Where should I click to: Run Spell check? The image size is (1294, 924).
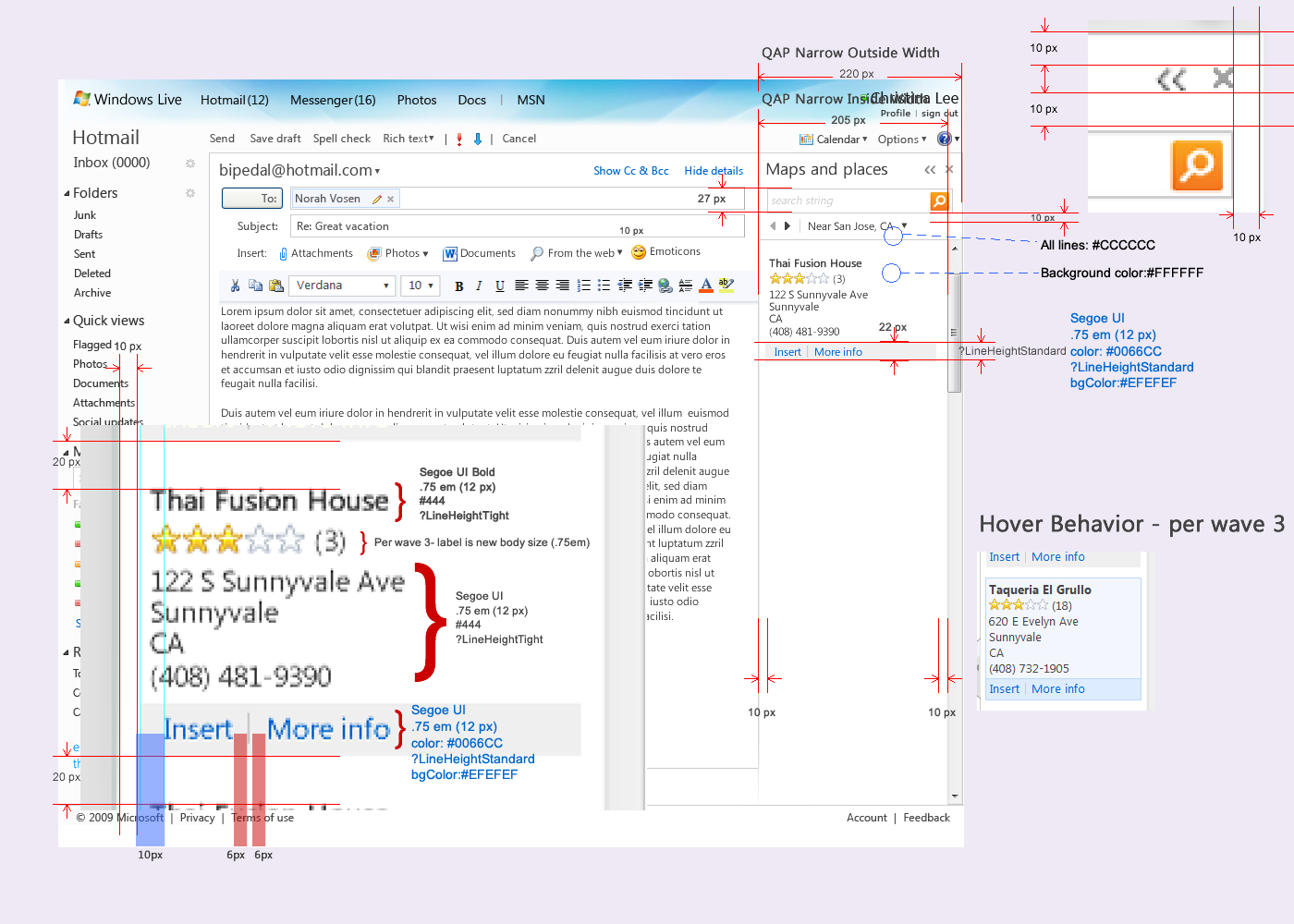click(x=342, y=139)
